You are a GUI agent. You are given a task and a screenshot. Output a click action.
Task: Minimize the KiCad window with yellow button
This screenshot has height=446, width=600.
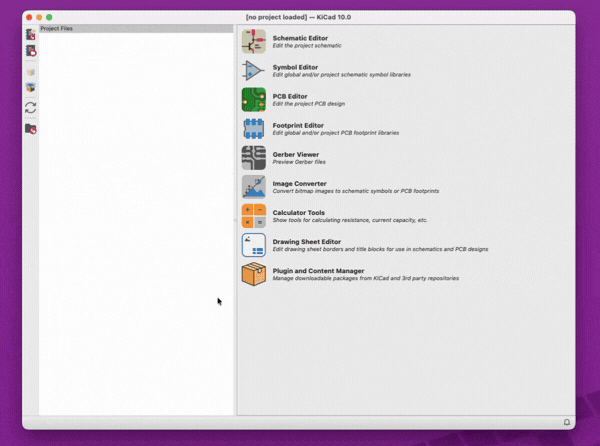(39, 17)
